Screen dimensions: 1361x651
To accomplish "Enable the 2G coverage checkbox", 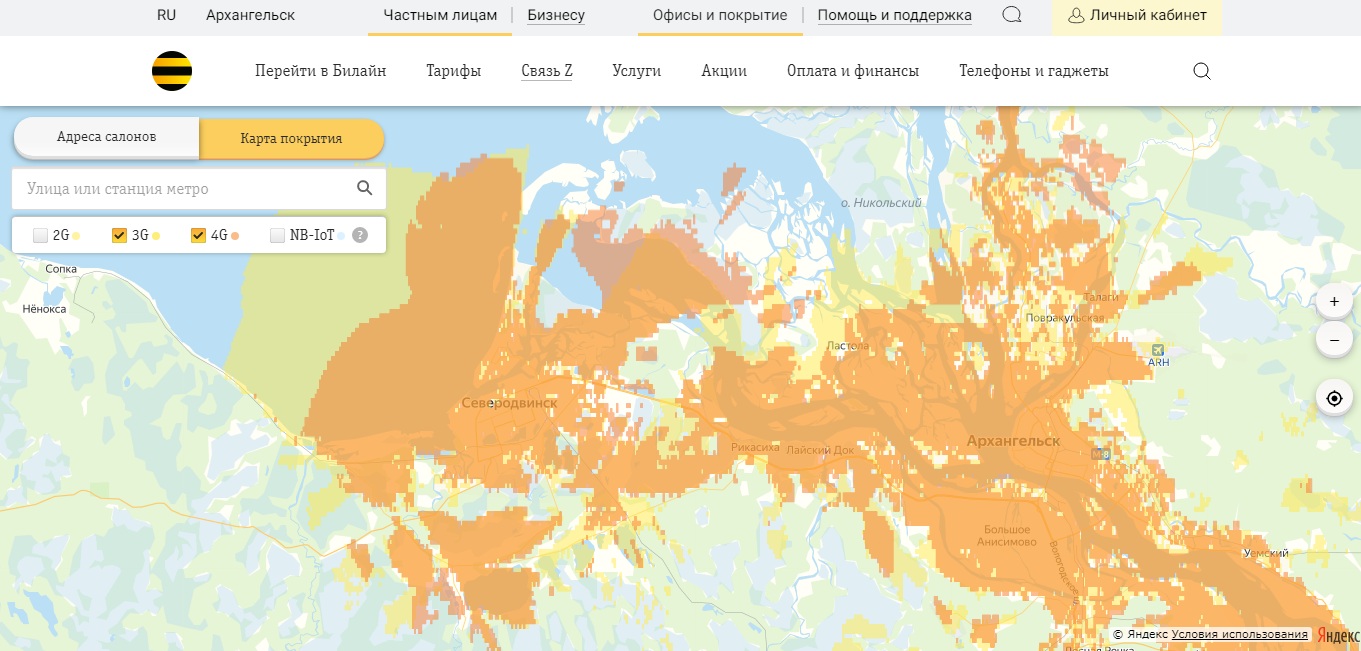I will (x=40, y=236).
